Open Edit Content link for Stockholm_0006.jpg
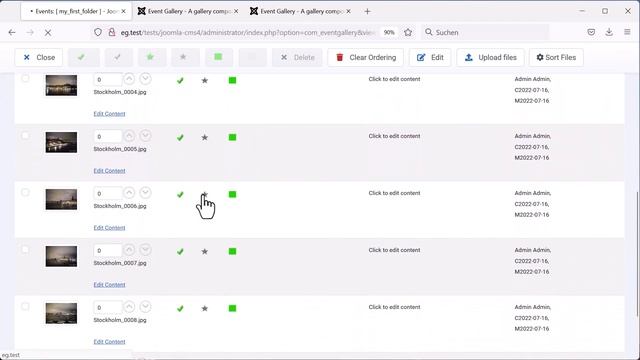This screenshot has width=640, height=360. (x=109, y=227)
